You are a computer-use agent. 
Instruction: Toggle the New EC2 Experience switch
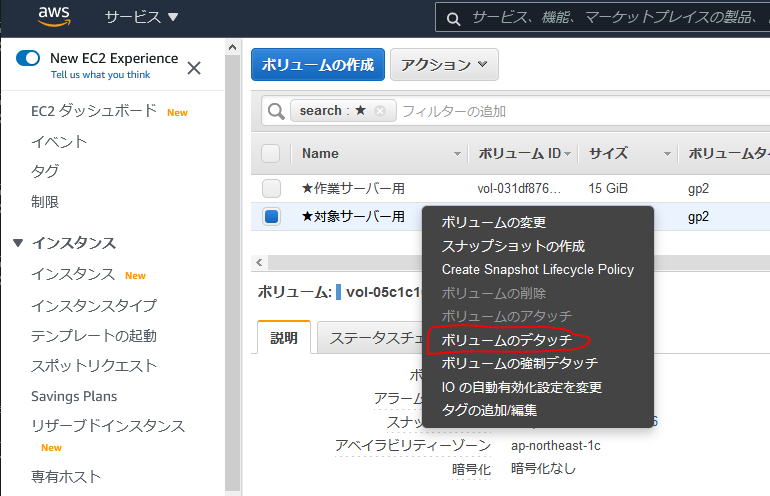[28, 58]
